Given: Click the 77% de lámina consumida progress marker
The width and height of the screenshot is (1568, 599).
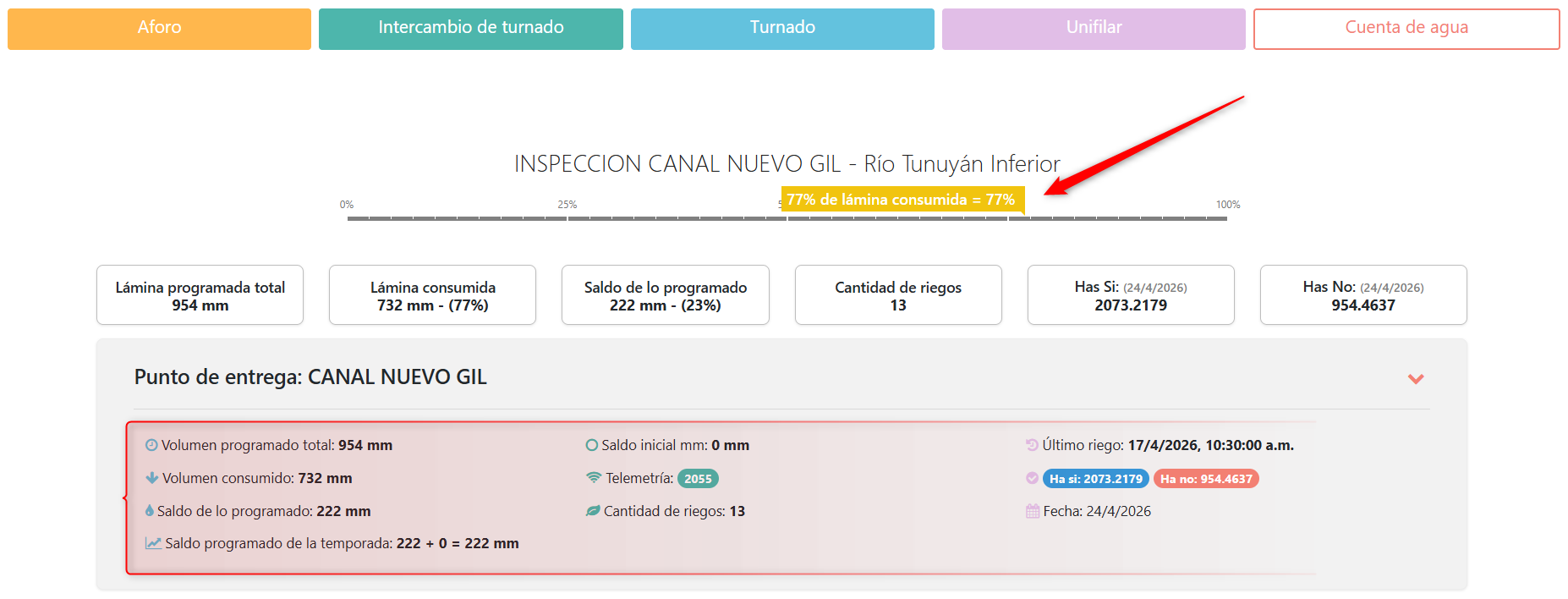Looking at the screenshot, I should coord(902,200).
